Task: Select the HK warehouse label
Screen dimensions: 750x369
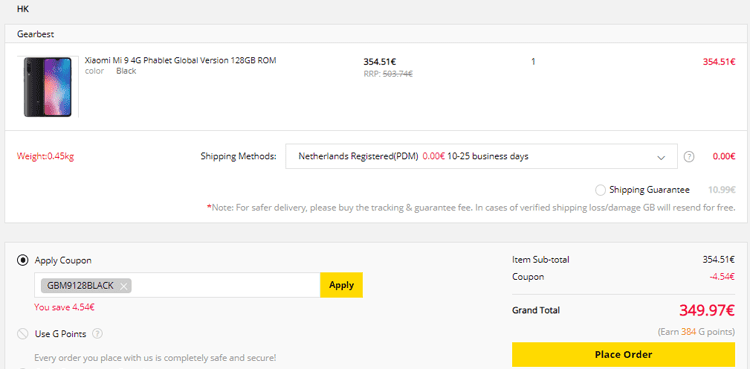Action: [x=23, y=9]
